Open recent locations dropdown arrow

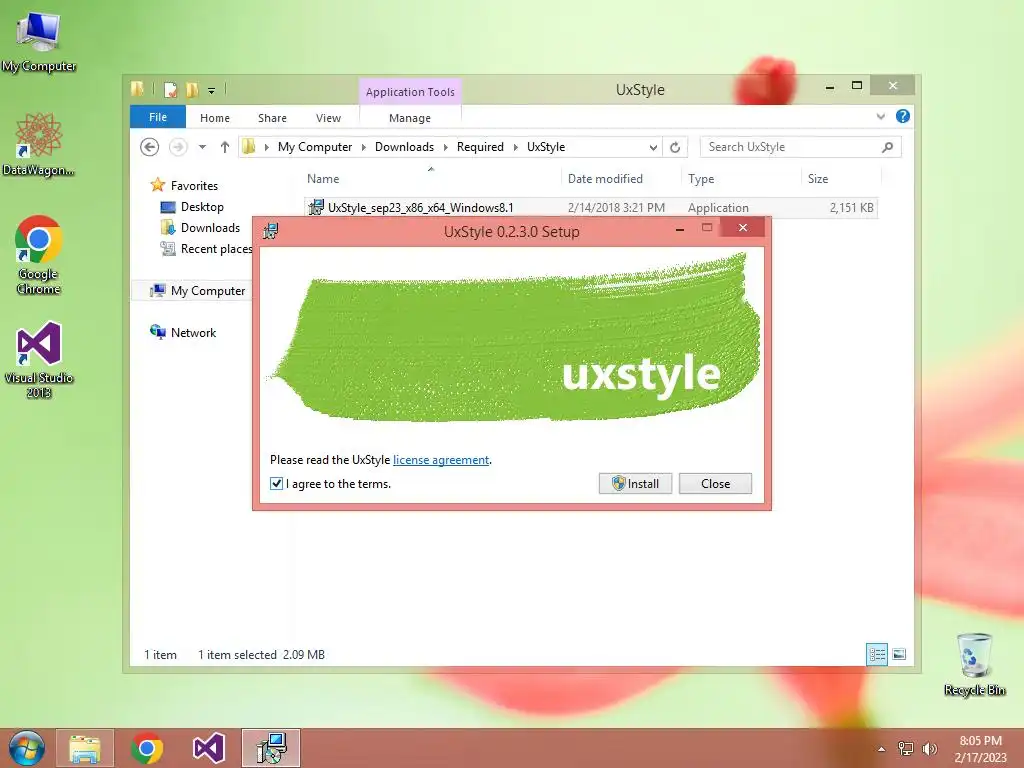[202, 147]
